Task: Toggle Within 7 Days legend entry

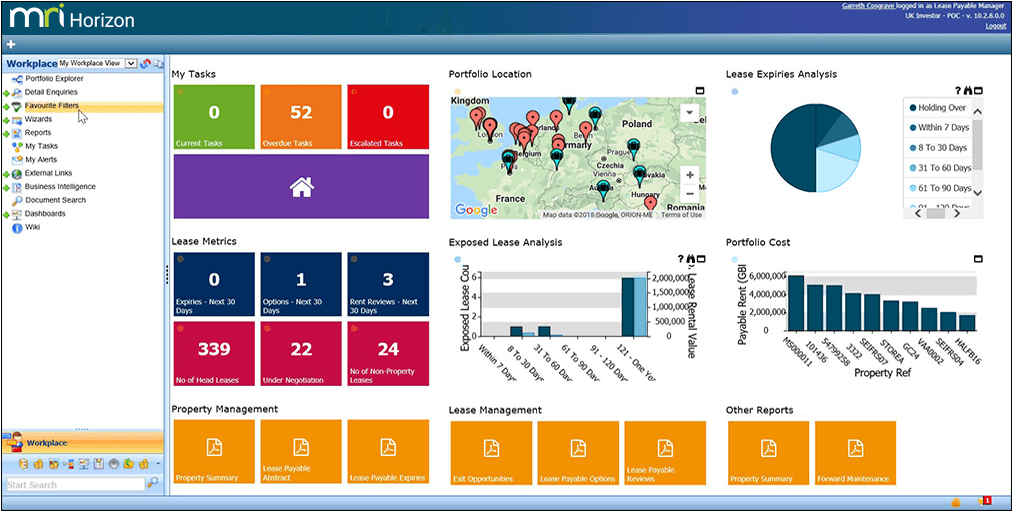Action: tap(939, 128)
